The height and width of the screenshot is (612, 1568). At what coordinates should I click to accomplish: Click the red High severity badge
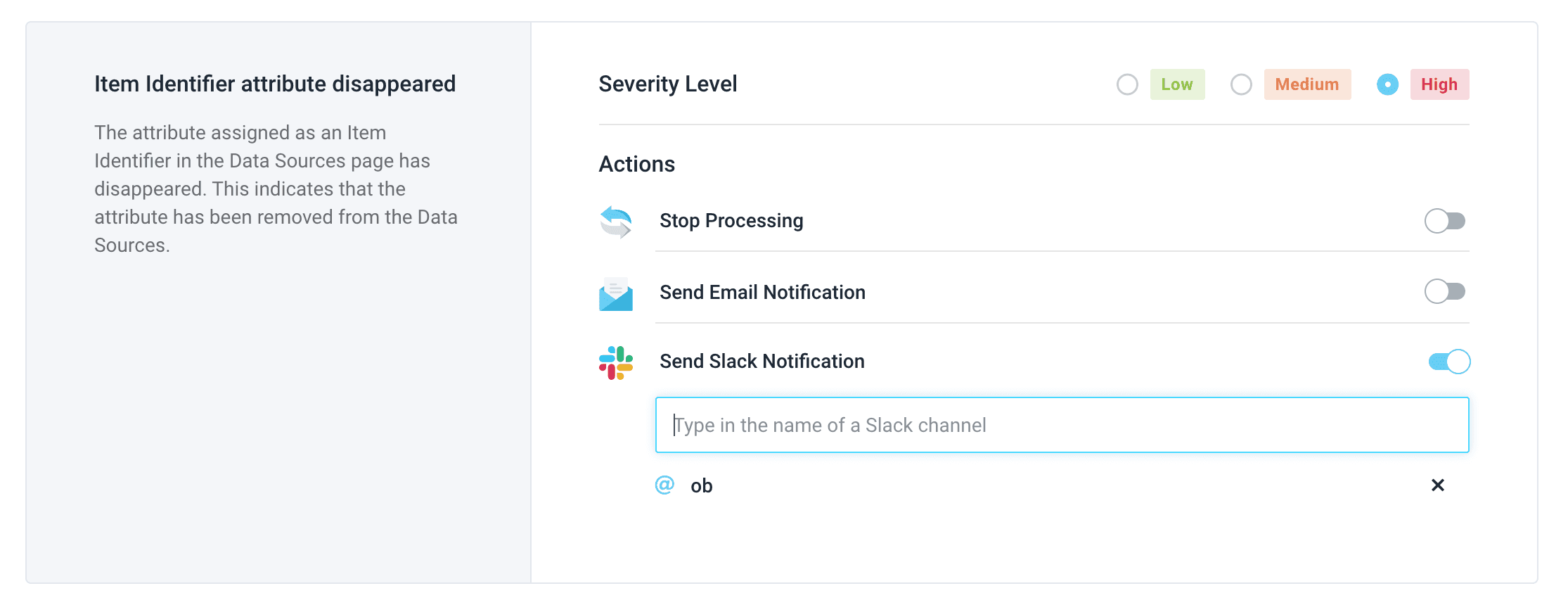click(x=1439, y=84)
